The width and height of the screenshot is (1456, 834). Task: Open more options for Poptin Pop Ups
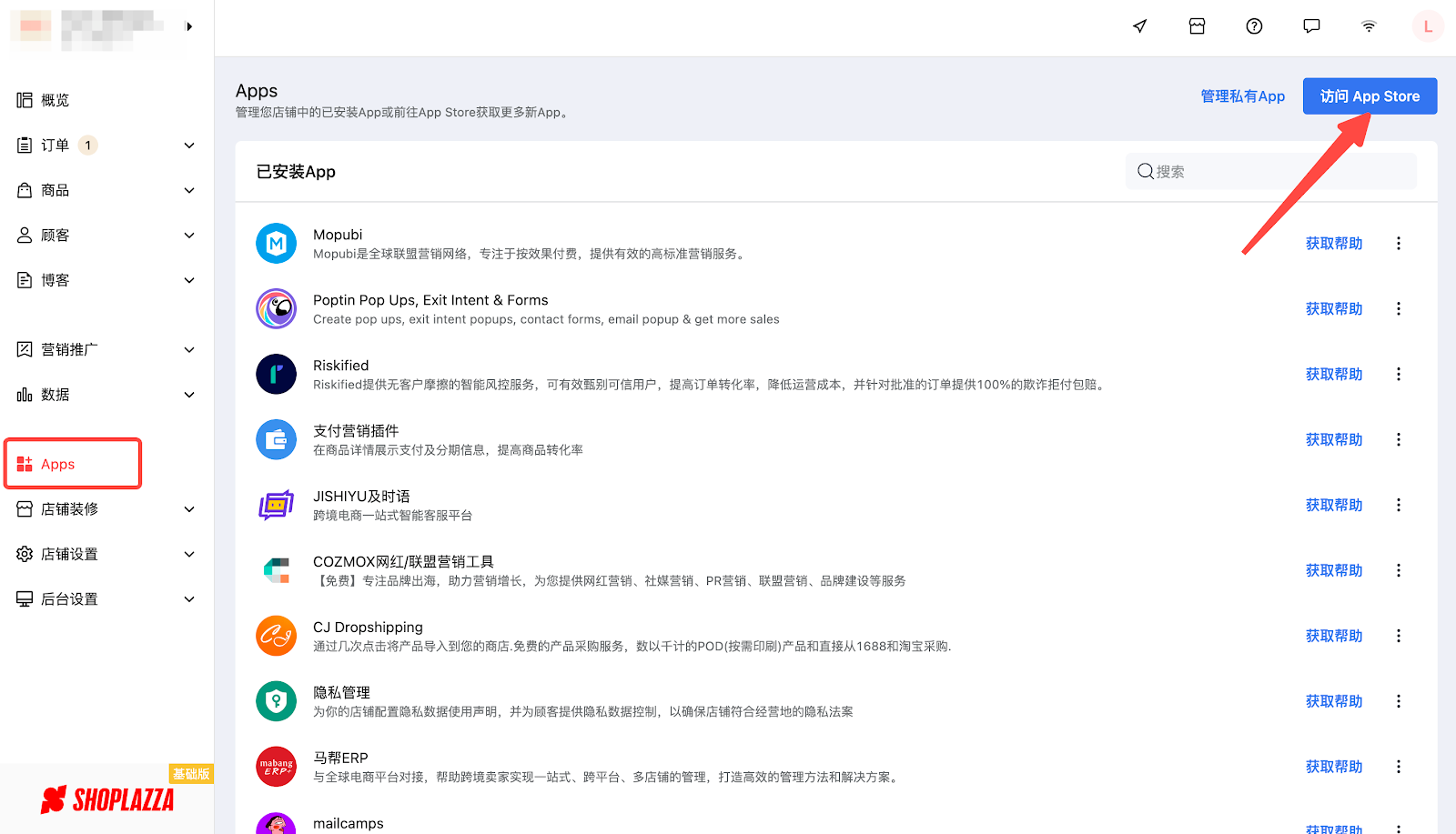click(1399, 308)
